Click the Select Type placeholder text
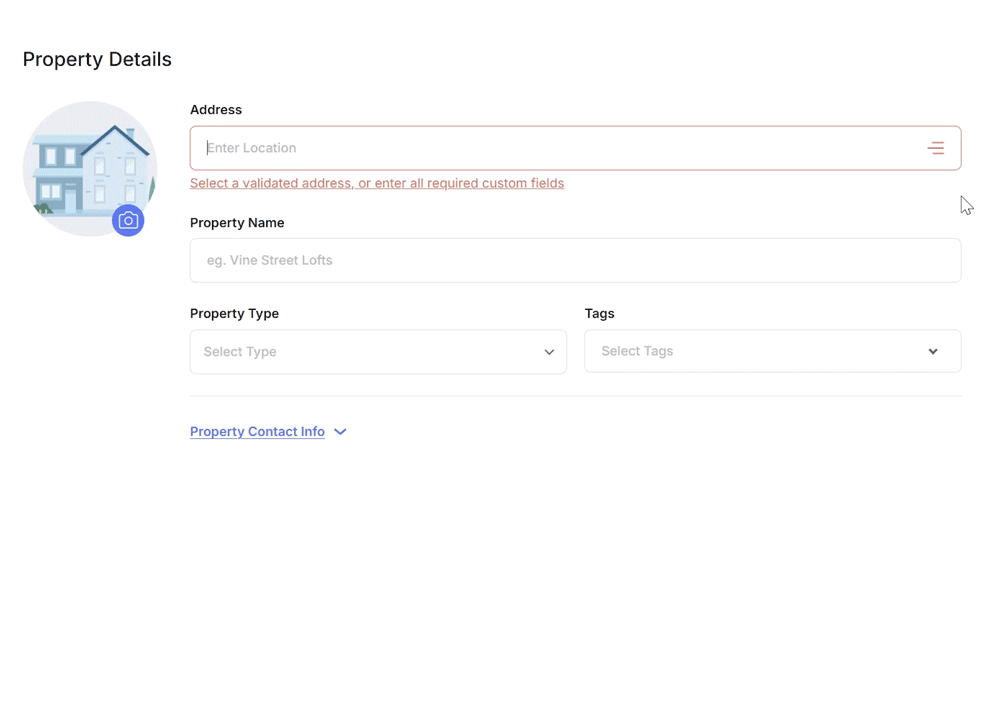998x720 pixels. pos(240,351)
